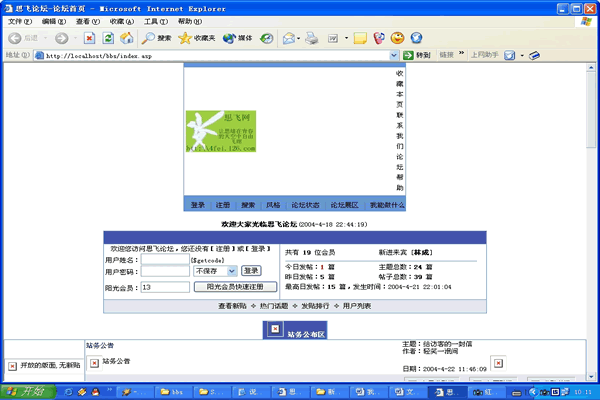Refresh the page with the toolbar refresh icon
The width and height of the screenshot is (600, 400).
click(x=108, y=38)
